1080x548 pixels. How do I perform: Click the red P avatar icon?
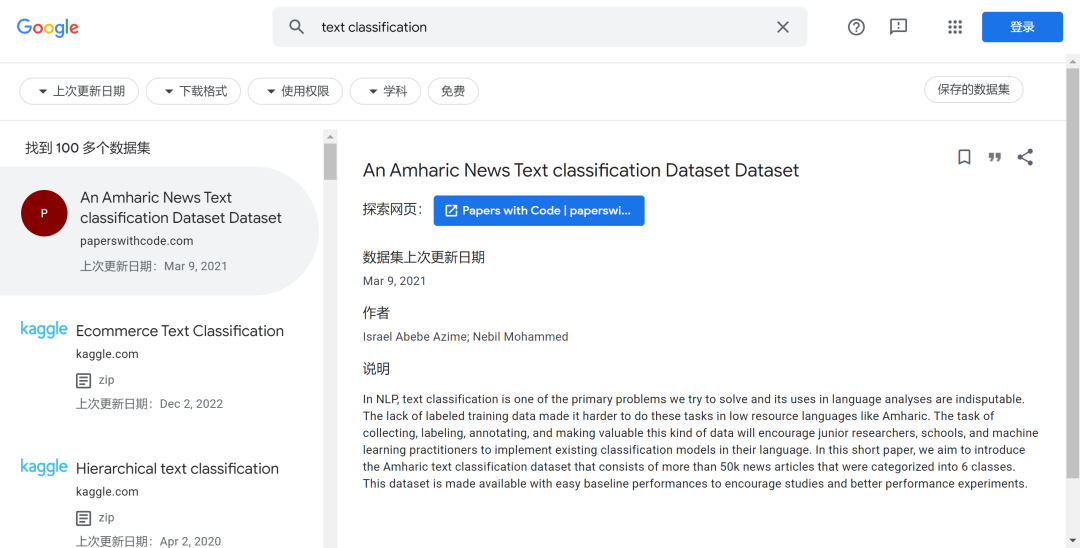point(44,213)
